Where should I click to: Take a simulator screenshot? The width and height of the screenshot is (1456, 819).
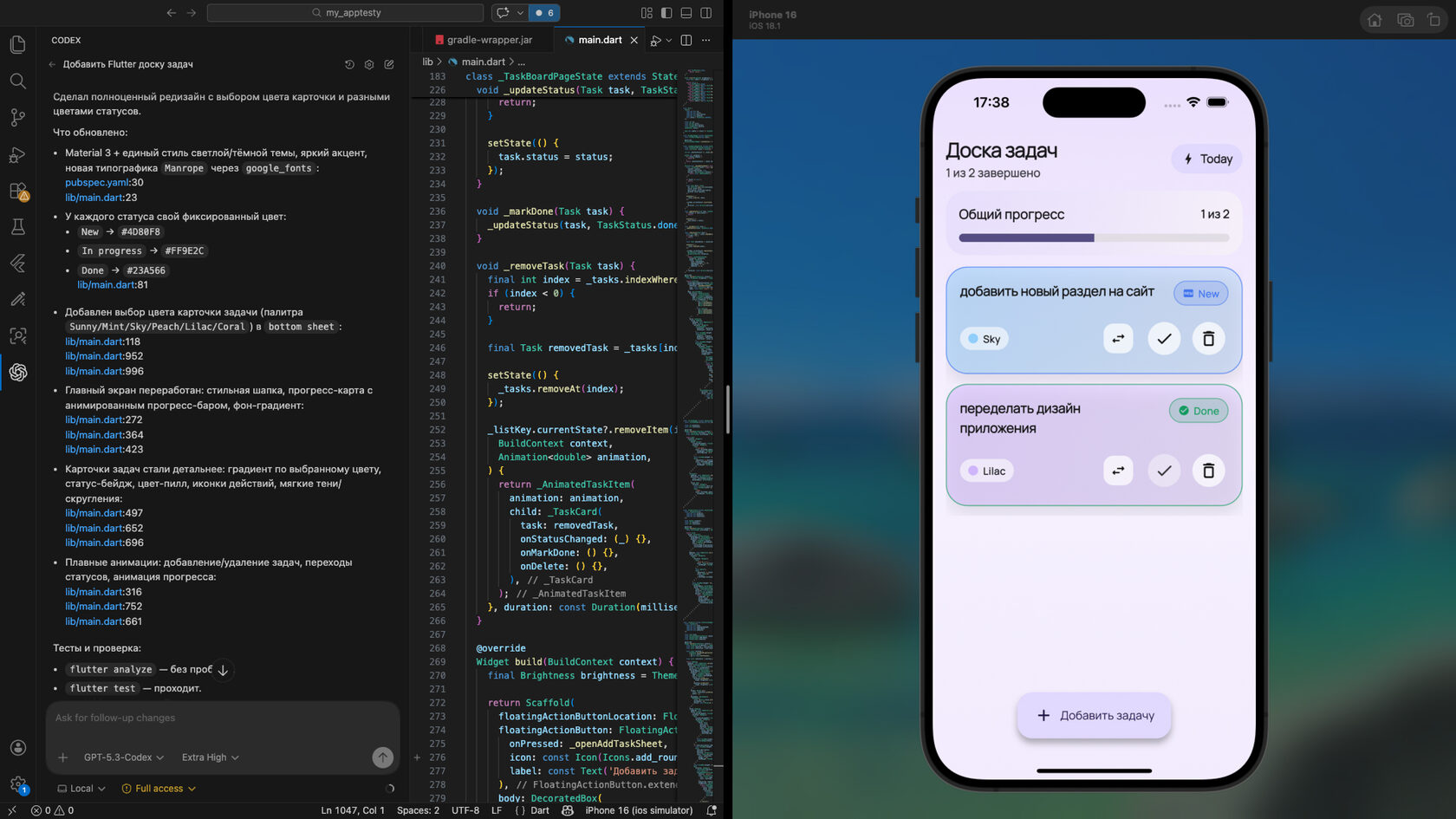point(1406,19)
